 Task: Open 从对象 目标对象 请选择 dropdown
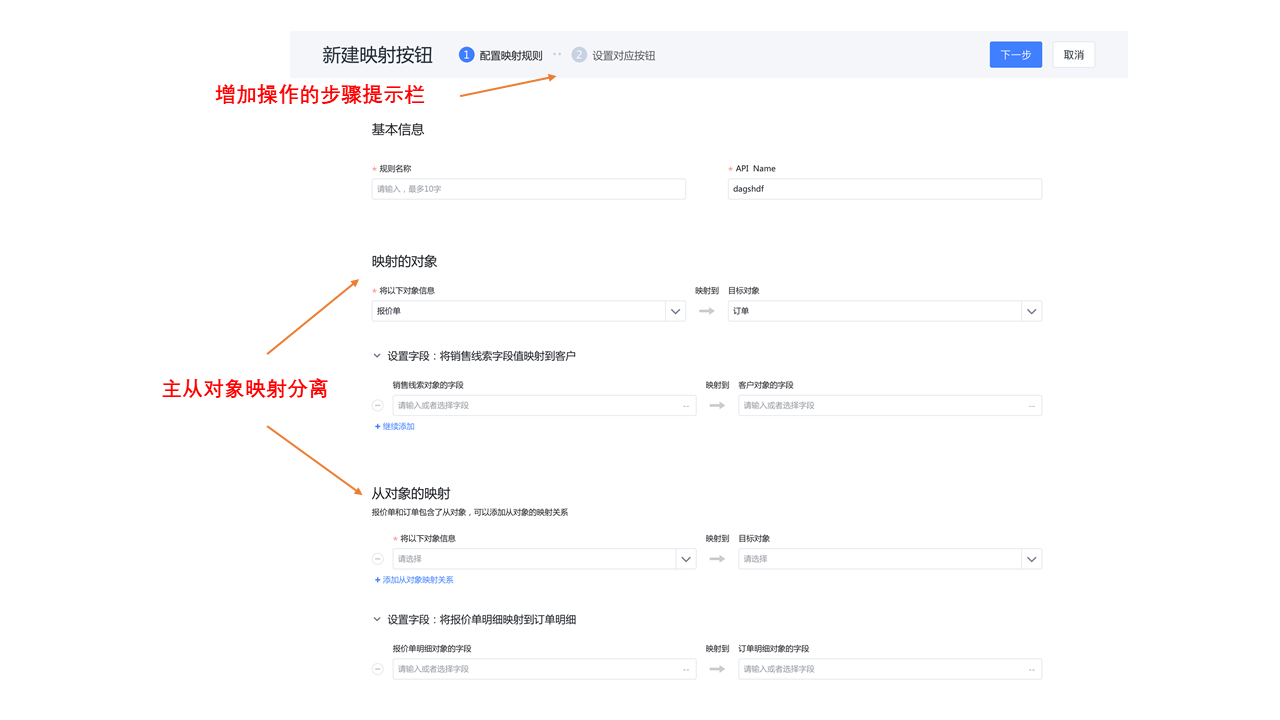pos(890,559)
